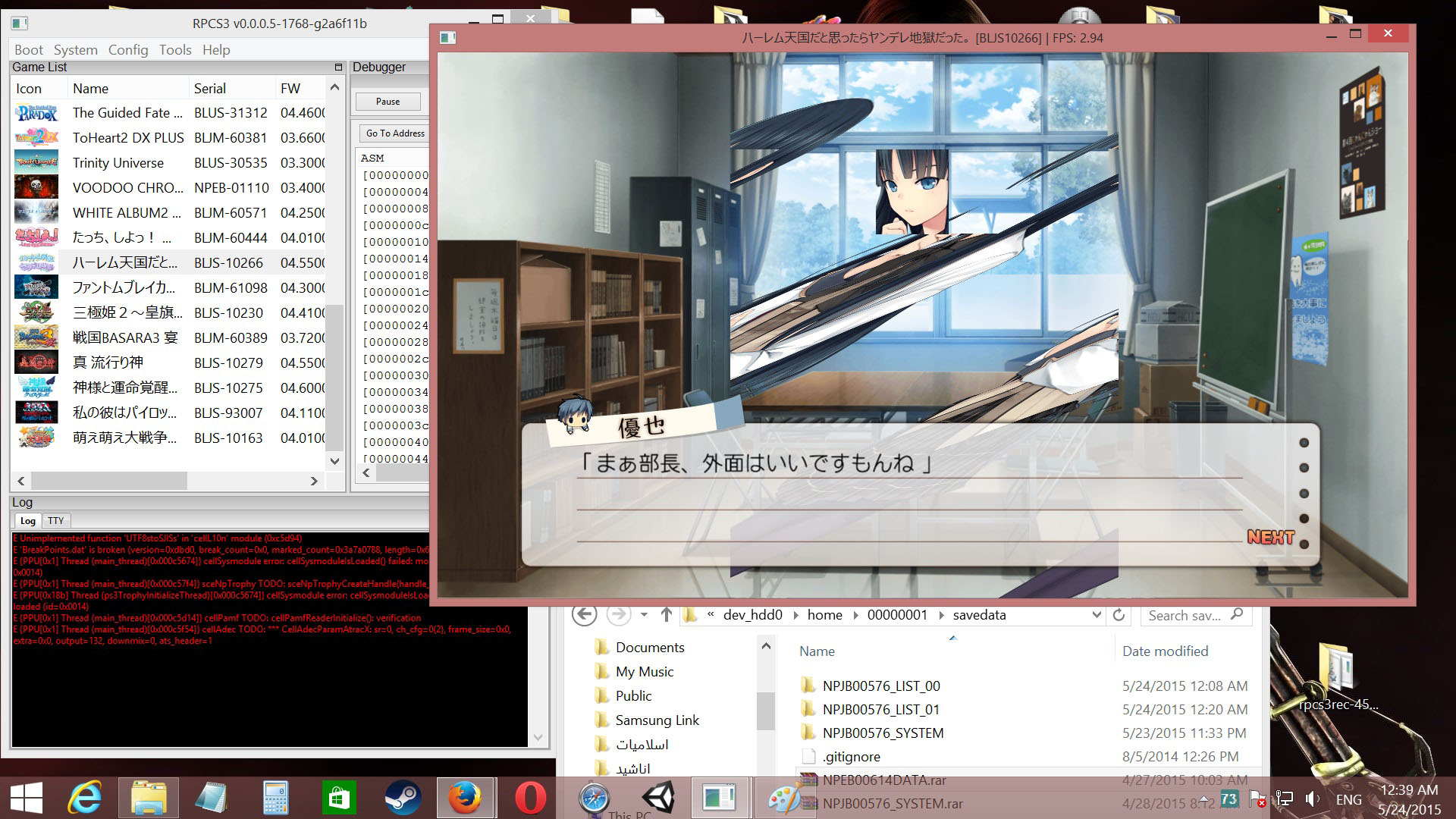
Task: Click the VOODOO CHRONICLES skull game icon
Action: coord(36,188)
